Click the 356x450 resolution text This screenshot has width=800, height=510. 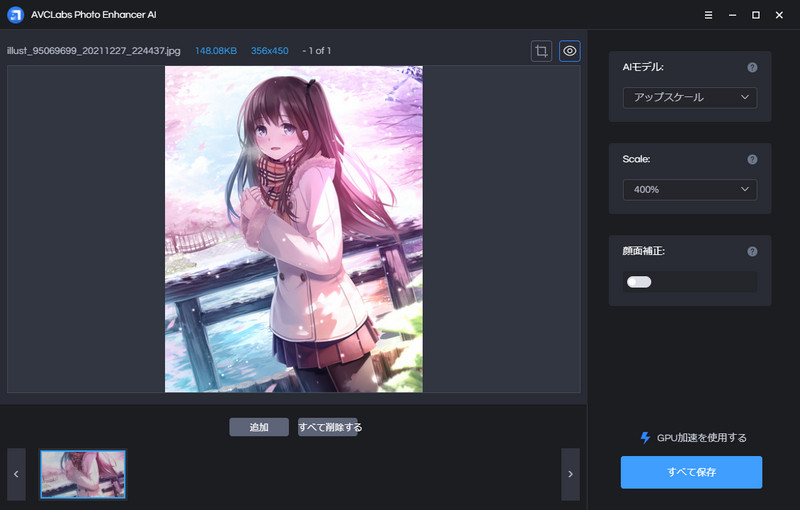tap(269, 51)
